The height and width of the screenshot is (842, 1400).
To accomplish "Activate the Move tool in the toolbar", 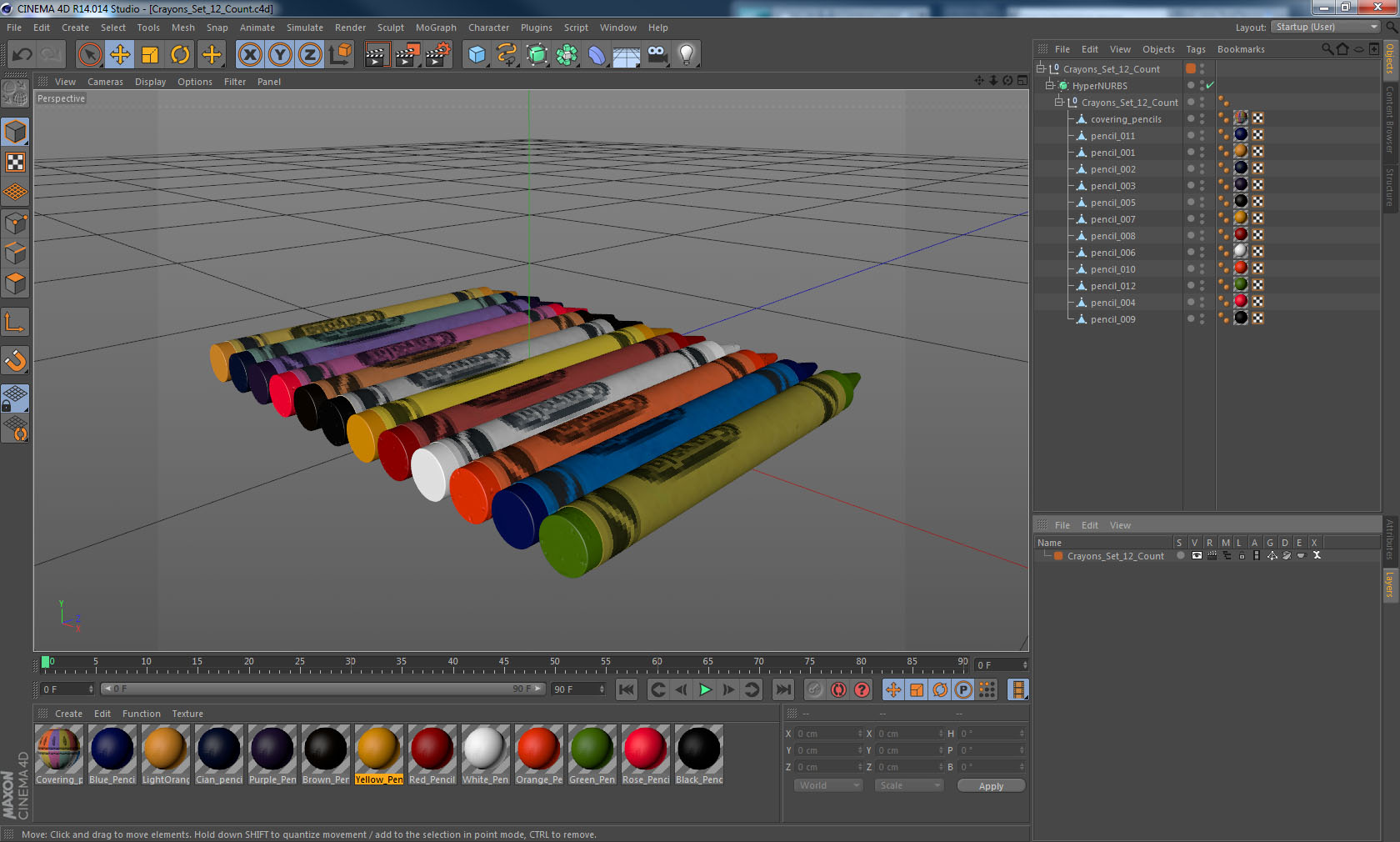I will coord(120,55).
